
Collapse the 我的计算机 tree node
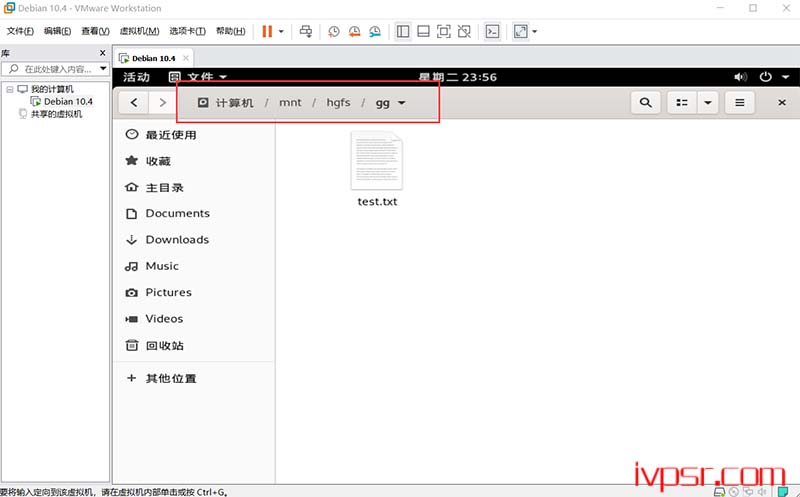[10, 89]
